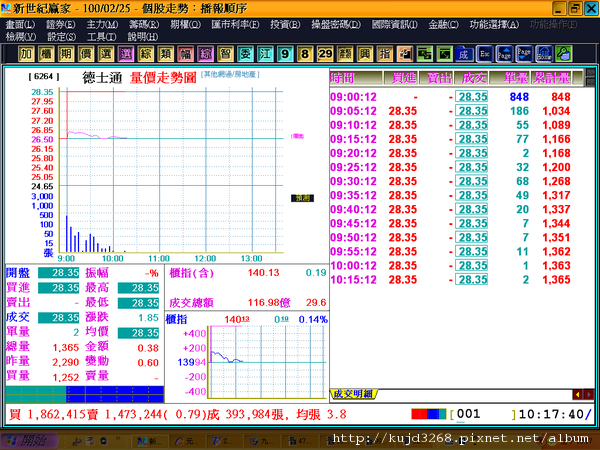600x450 pixels.
Task: Select the 10:15:12 trade row
Action: click(x=451, y=280)
